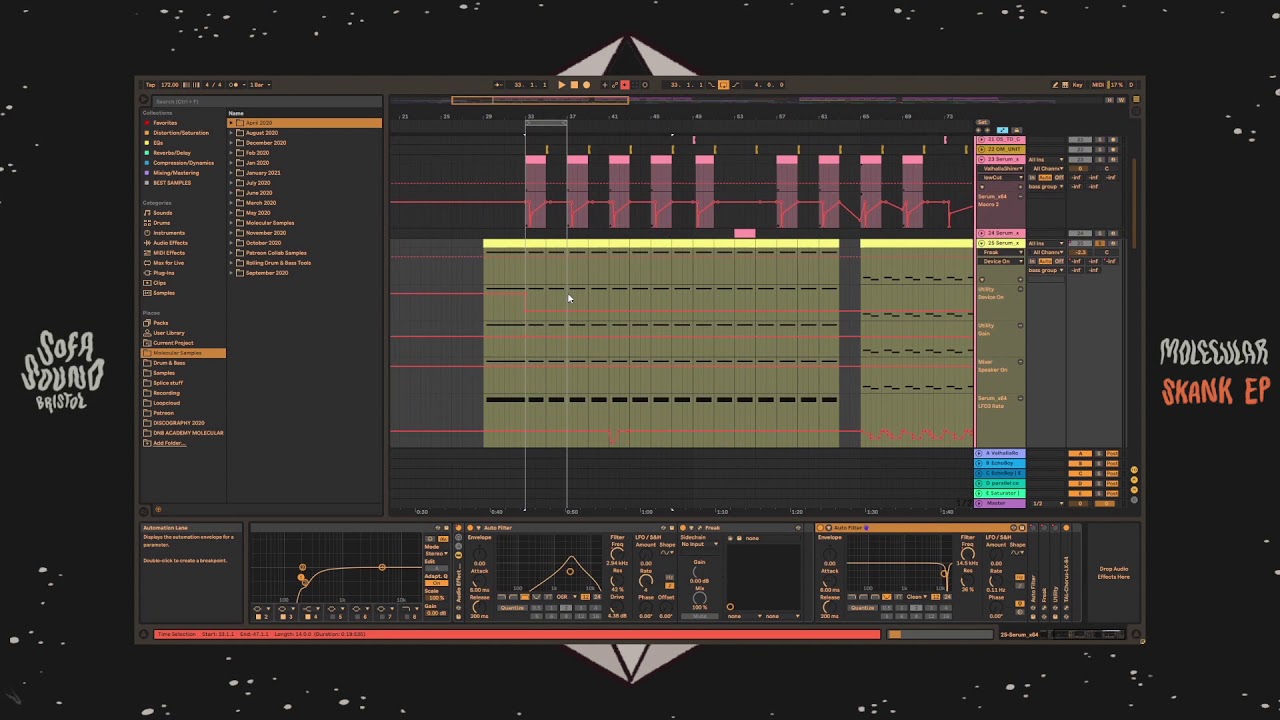
Task: Solo track 23 Serum_x
Action: pyautogui.click(x=1100, y=159)
